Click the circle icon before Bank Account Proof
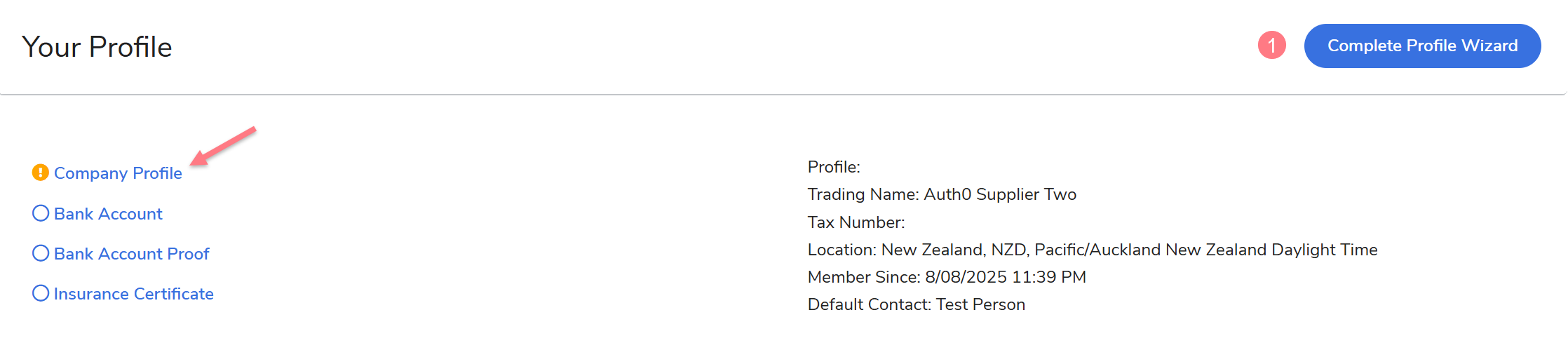The height and width of the screenshot is (350, 1568). pos(41,253)
